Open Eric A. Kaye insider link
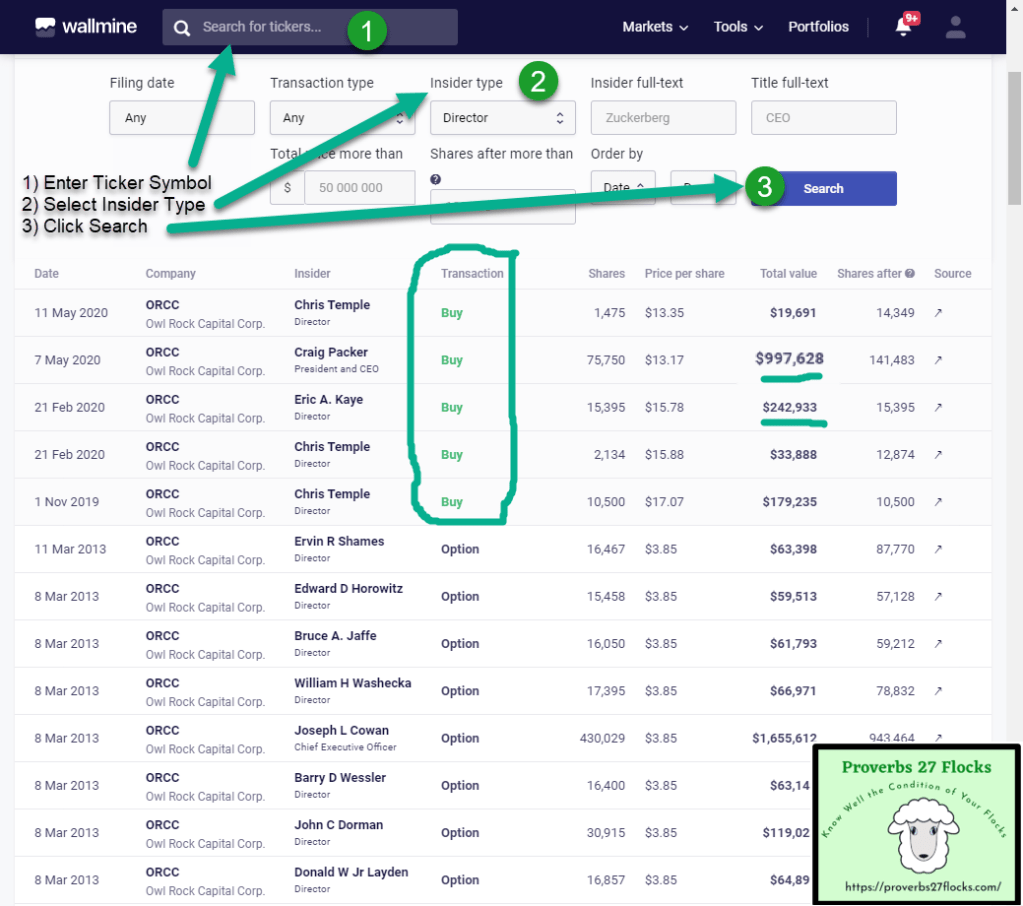The width and height of the screenshot is (1023, 906). pyautogui.click(x=328, y=399)
